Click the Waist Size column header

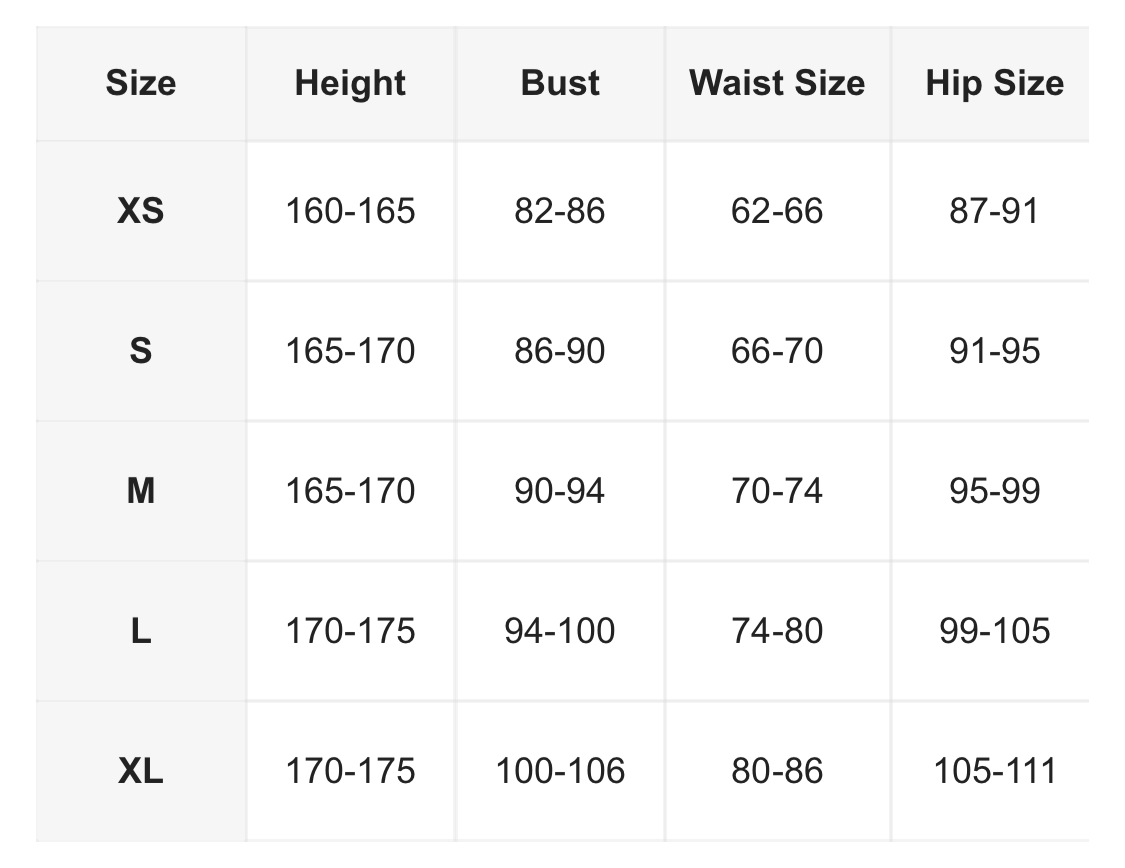pos(777,83)
